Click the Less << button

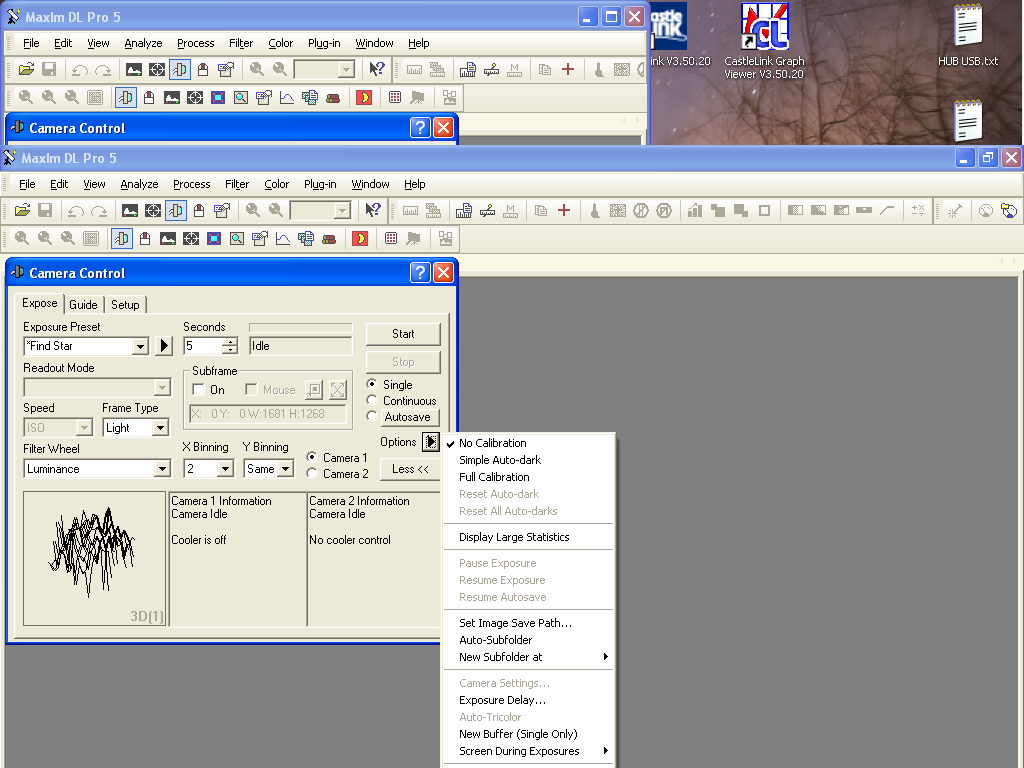410,469
